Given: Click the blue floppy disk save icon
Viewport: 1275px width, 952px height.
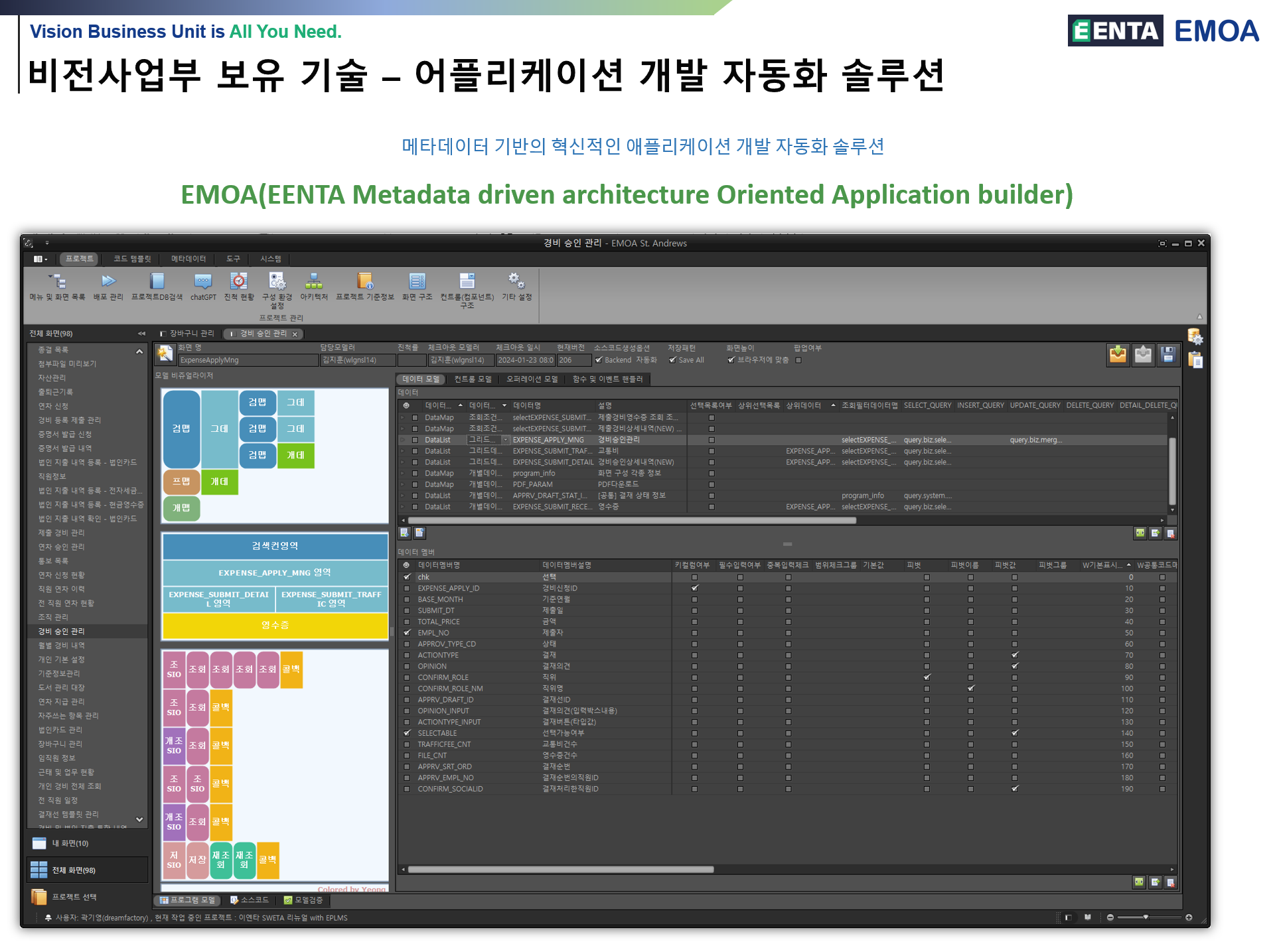Looking at the screenshot, I should click(1168, 354).
